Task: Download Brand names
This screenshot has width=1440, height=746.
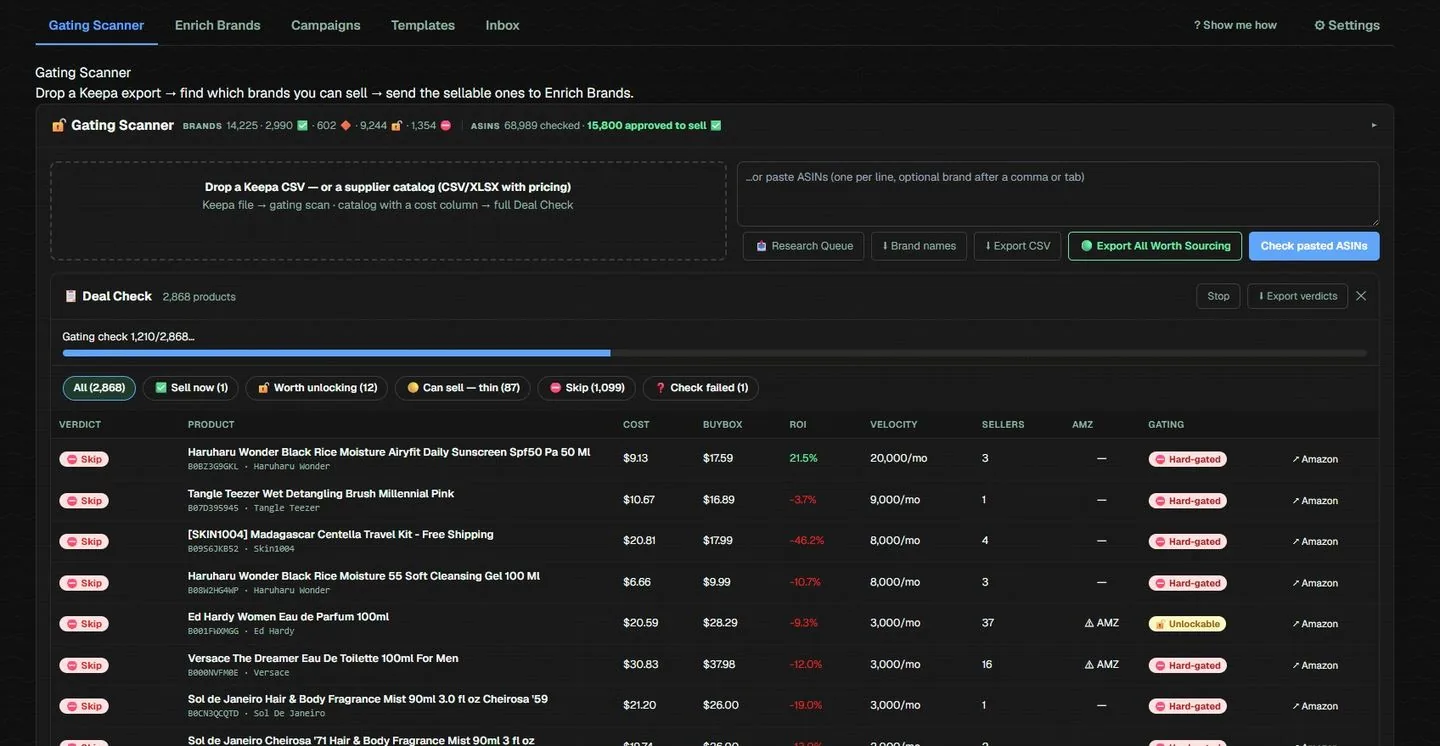Action: [x=919, y=246]
